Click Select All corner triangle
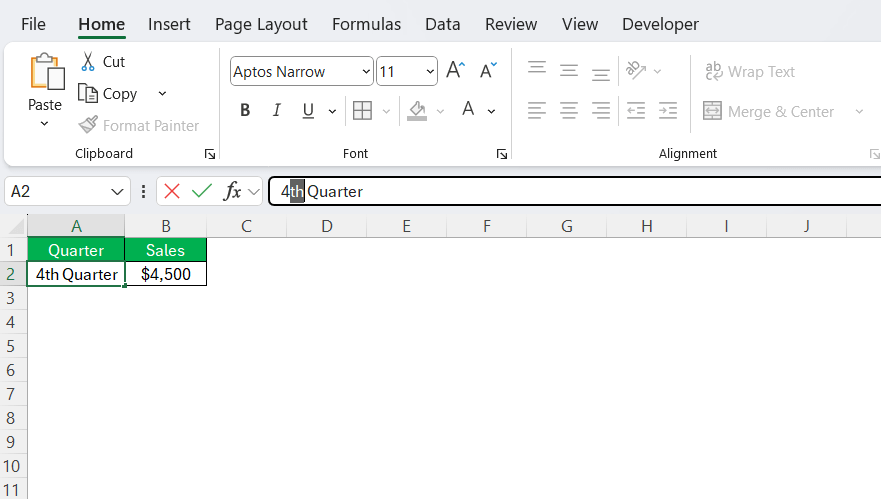 16,226
